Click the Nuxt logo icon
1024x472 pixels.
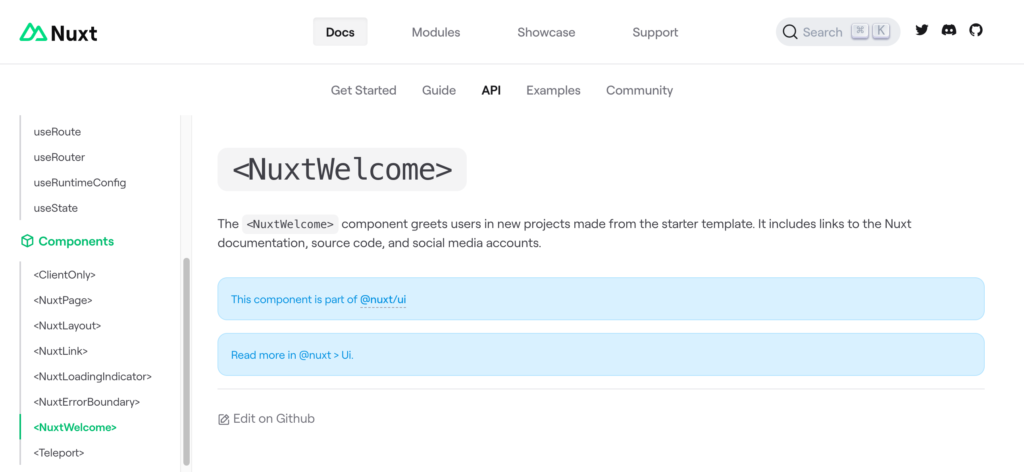(x=34, y=33)
